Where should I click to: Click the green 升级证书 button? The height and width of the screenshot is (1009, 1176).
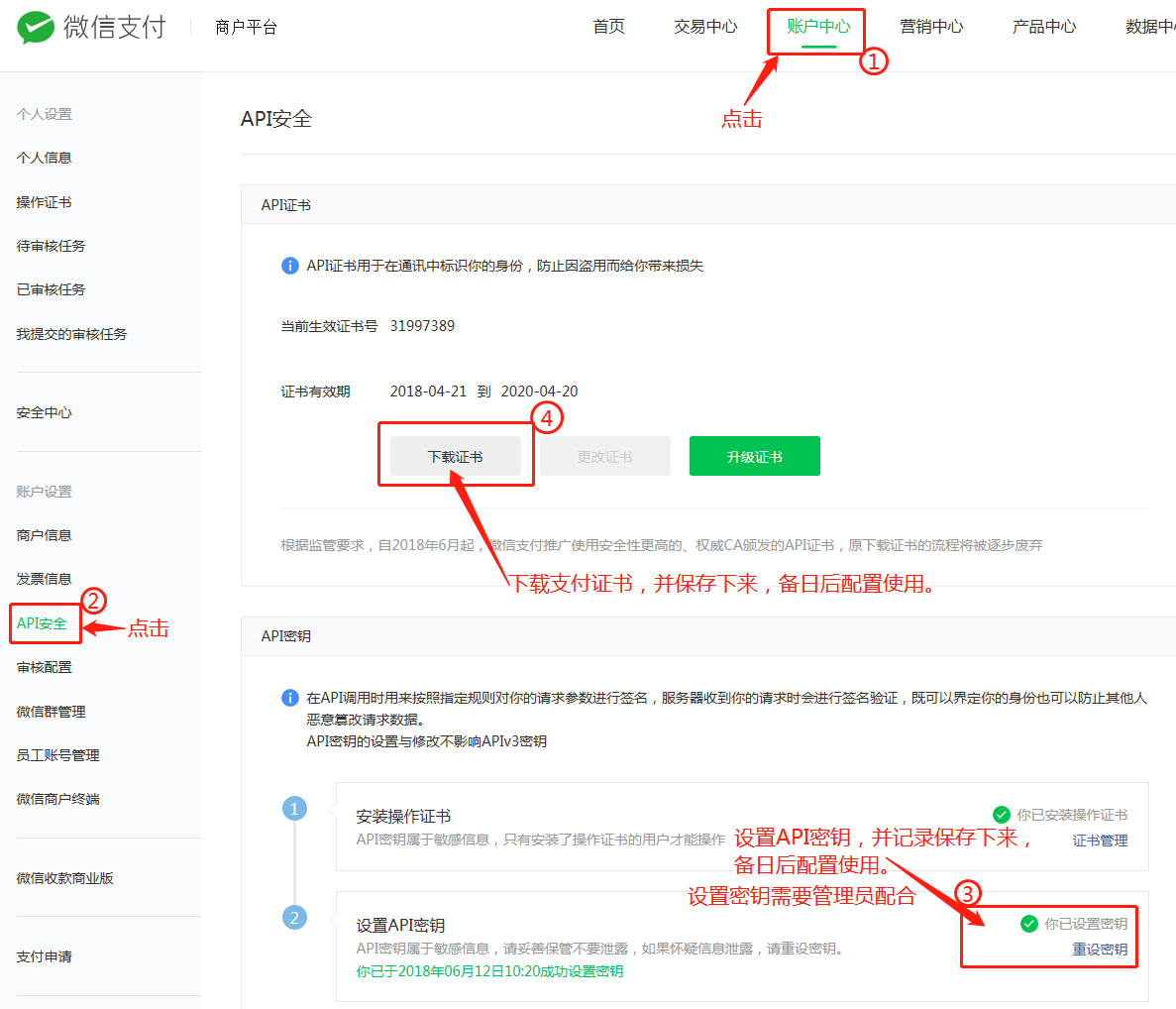(755, 456)
